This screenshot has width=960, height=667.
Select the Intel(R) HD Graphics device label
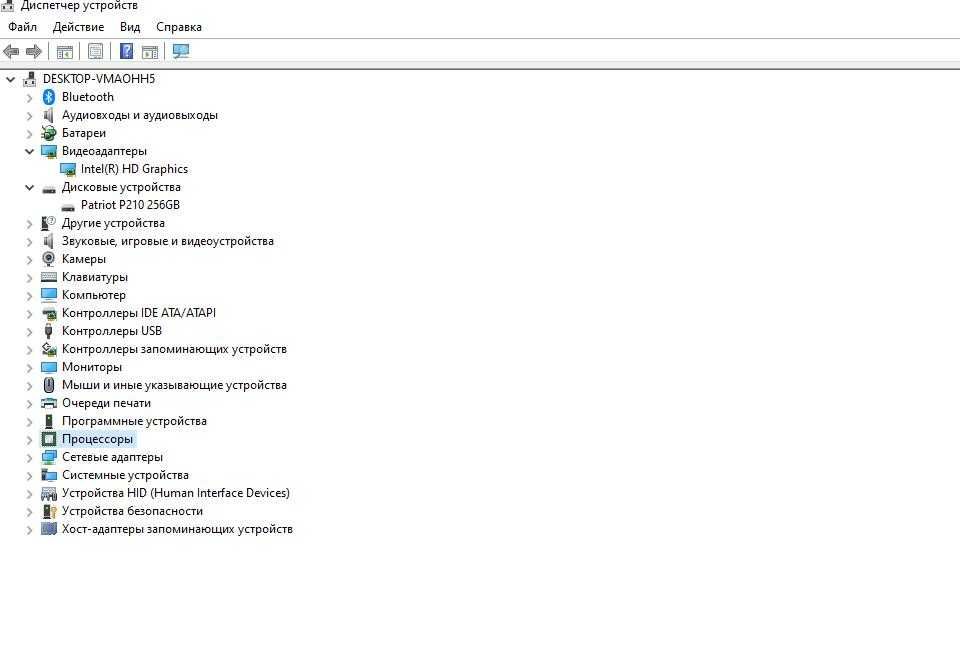point(134,169)
